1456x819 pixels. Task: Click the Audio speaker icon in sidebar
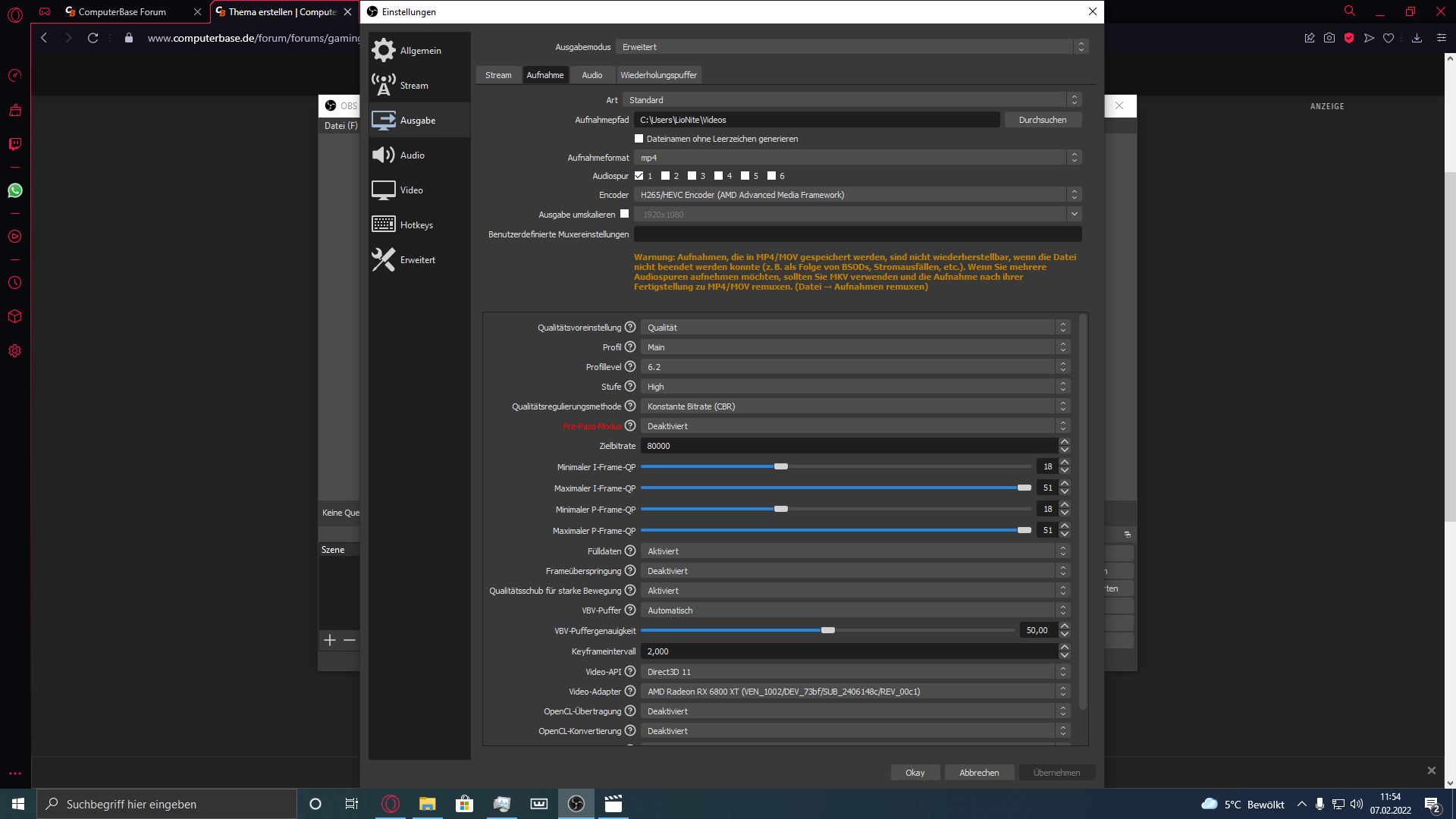point(384,155)
